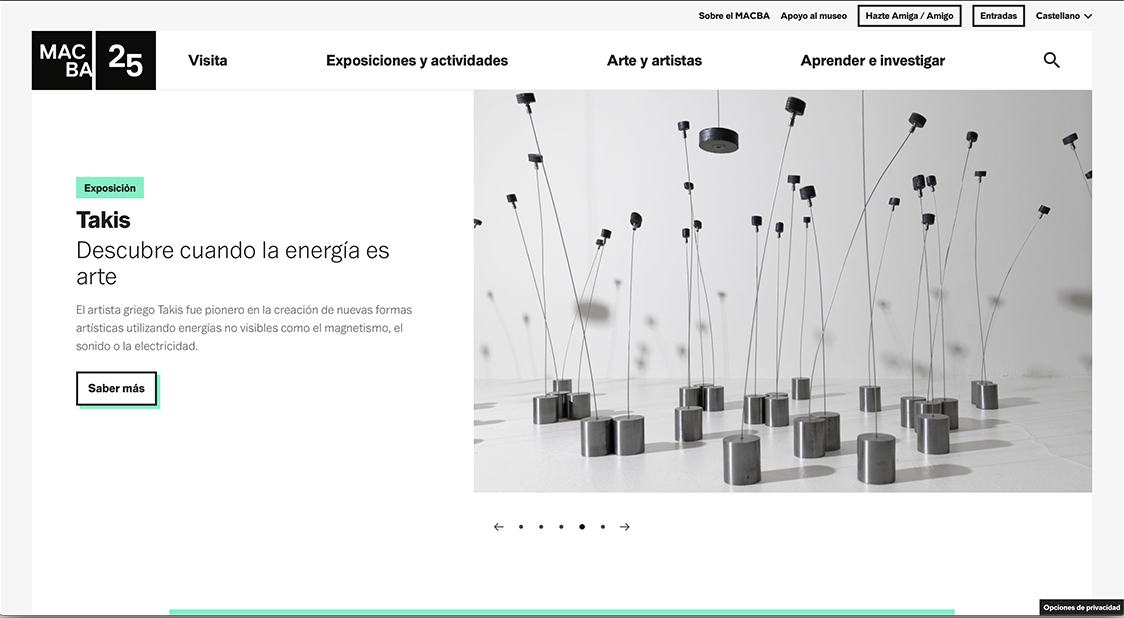Image resolution: width=1124 pixels, height=618 pixels.
Task: Open the Visita menu
Action: [x=208, y=60]
